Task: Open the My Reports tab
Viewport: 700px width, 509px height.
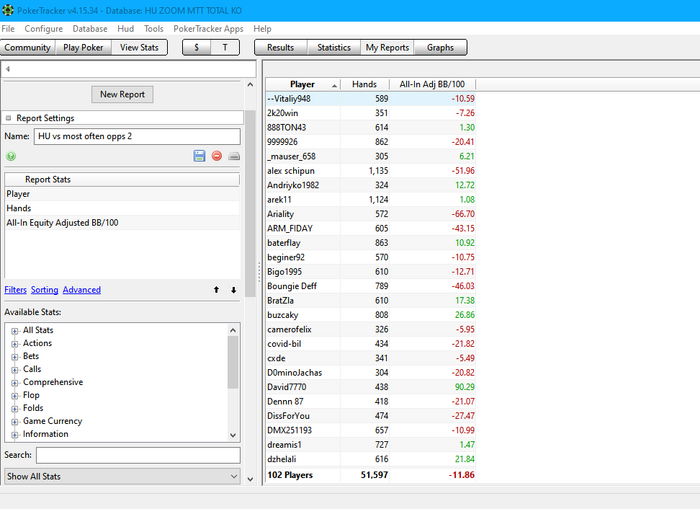Action: pyautogui.click(x=388, y=47)
